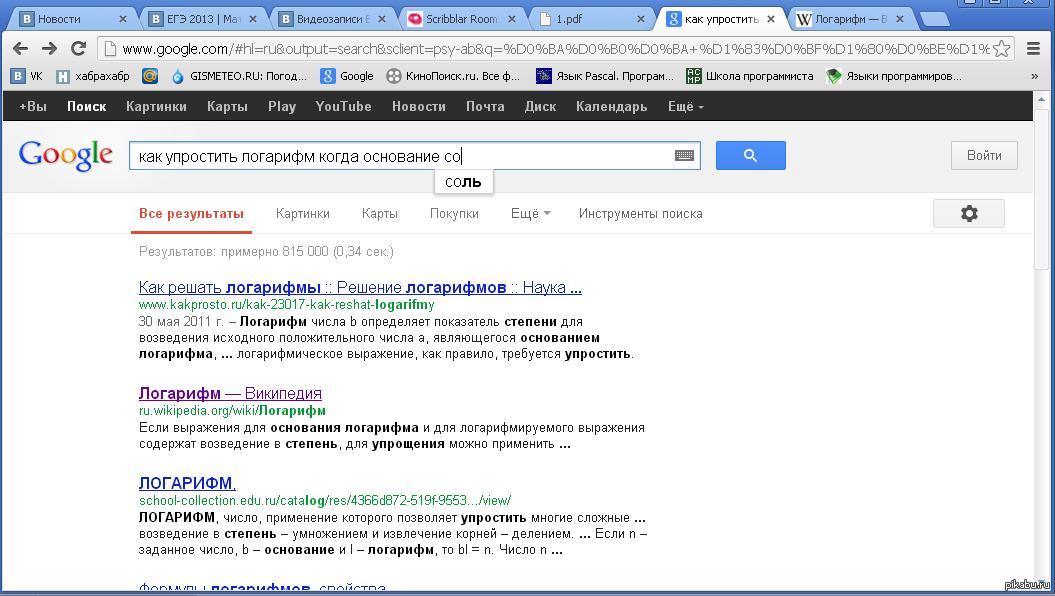Click the Google logo
Screen dimensions: 1055x596
pos(66,155)
